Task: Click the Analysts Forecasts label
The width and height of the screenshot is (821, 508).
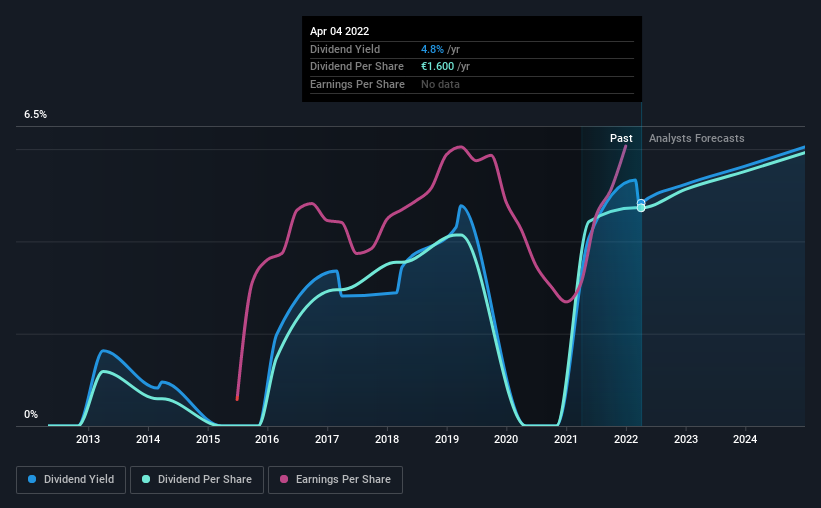Action: click(696, 138)
